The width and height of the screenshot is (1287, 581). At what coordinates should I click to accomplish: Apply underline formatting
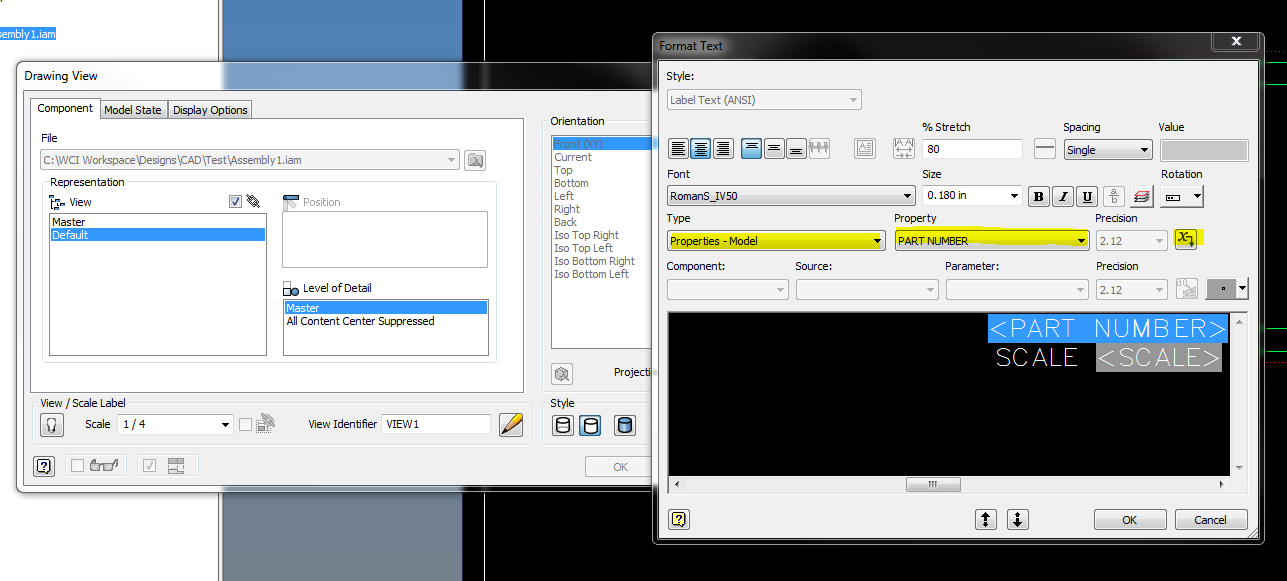[x=1087, y=196]
